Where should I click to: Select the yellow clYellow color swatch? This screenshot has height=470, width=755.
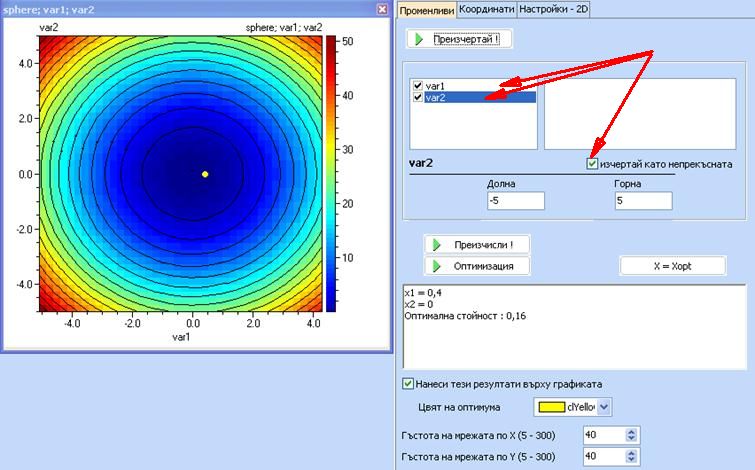[550, 407]
